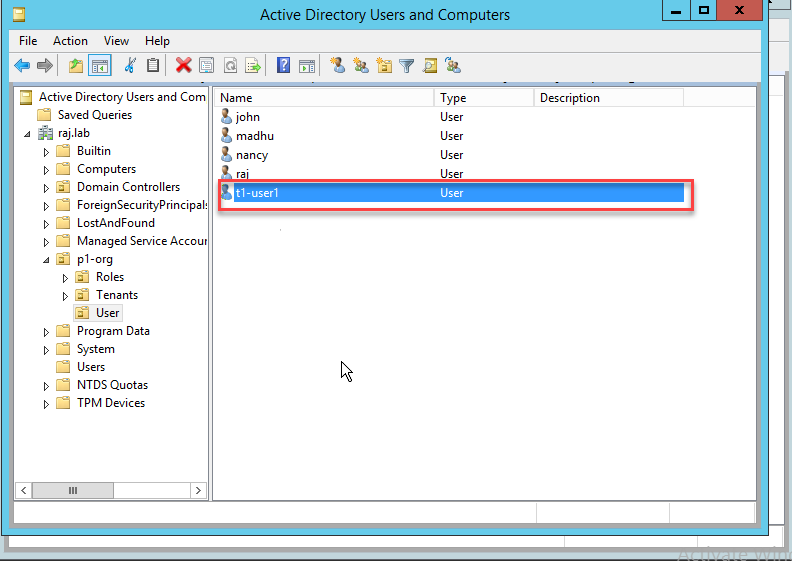Click the tree pane horizontal scrollbar thumb
792x561 pixels.
click(73, 490)
